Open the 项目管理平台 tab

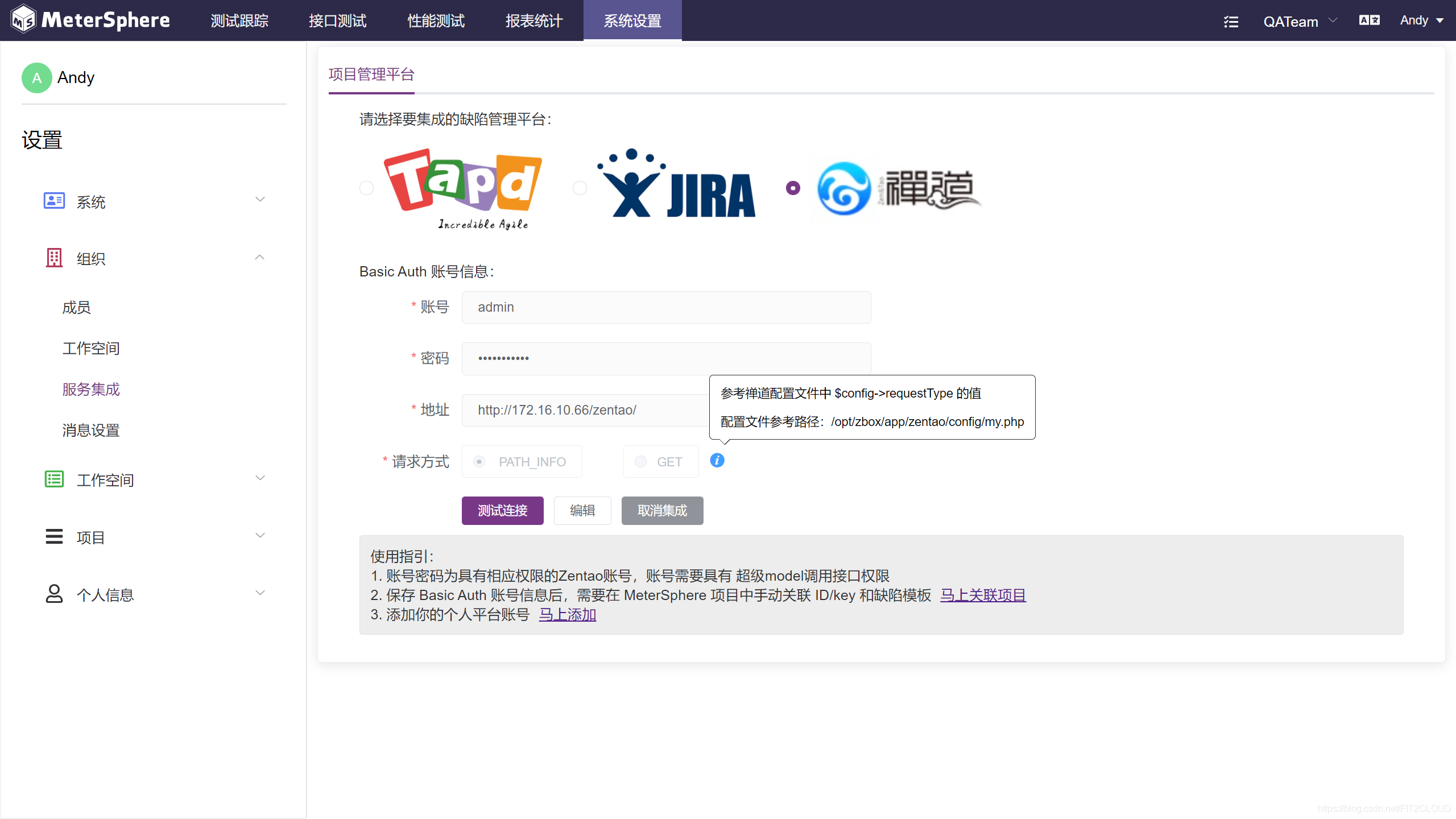(371, 75)
